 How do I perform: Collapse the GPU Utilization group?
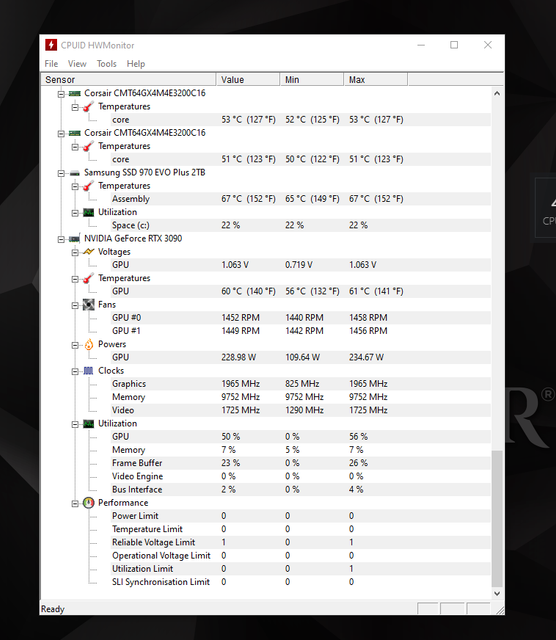(75, 424)
